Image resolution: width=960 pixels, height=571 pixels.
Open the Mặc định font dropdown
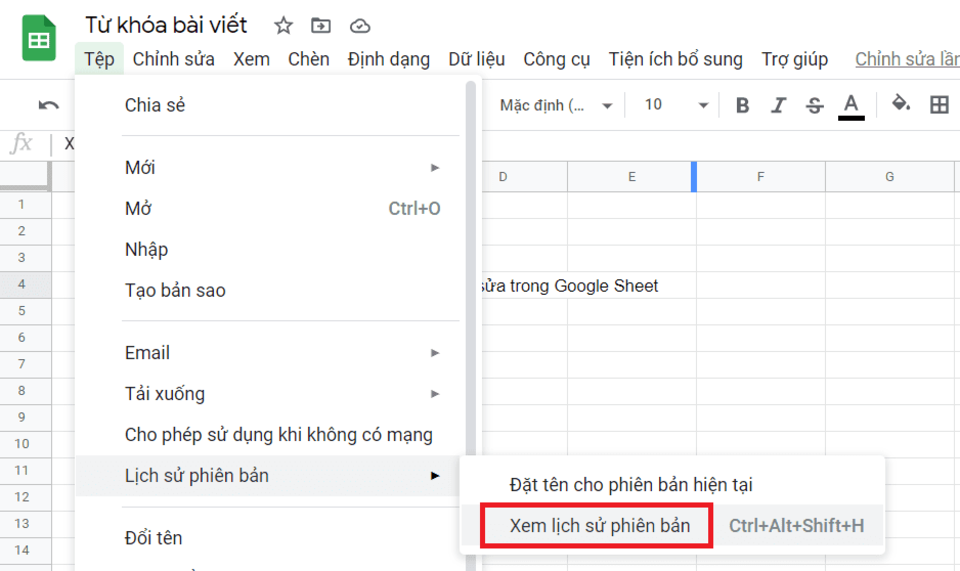[556, 105]
